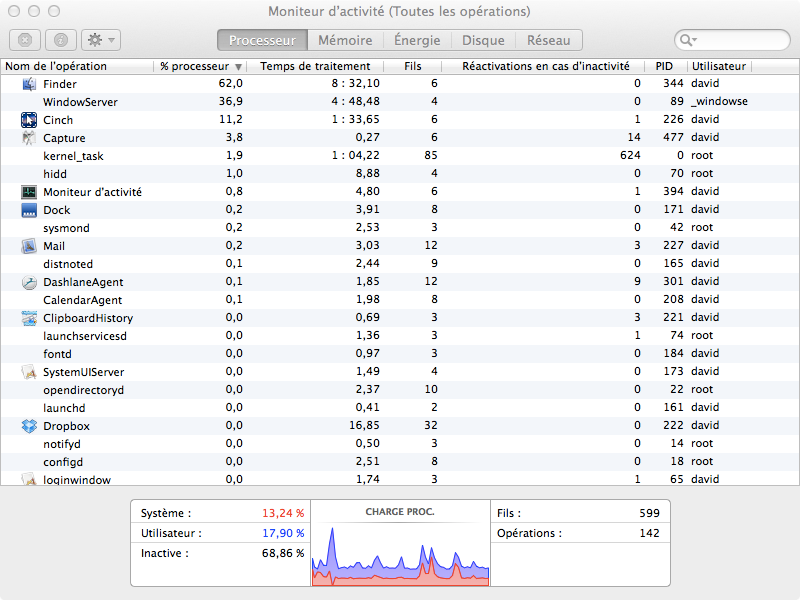Viewport: 800px width, 600px height.
Task: Click the Cinch app icon
Action: click(x=29, y=120)
